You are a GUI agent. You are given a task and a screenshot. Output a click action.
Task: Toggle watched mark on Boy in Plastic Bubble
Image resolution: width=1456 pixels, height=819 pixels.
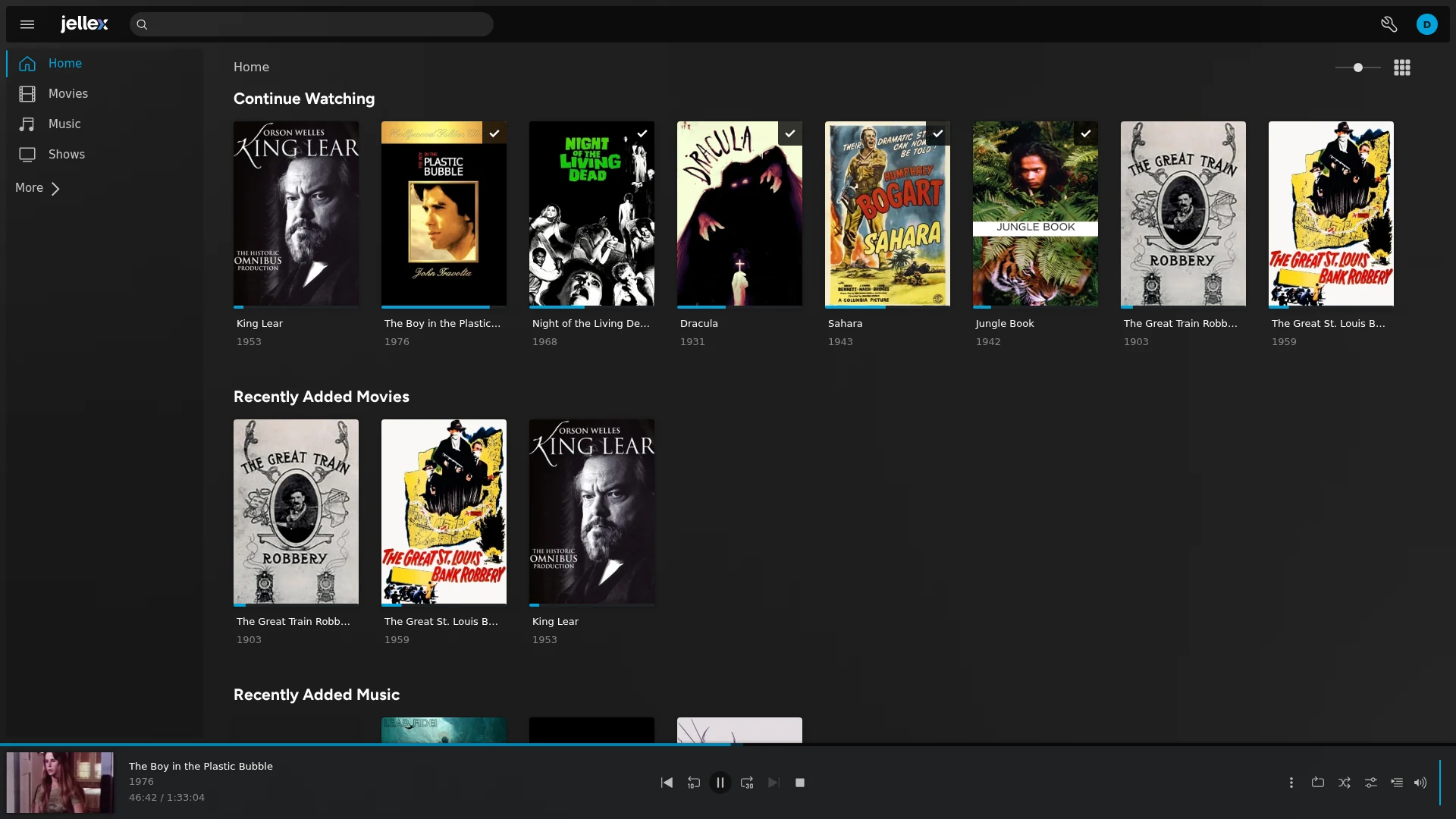click(x=494, y=133)
